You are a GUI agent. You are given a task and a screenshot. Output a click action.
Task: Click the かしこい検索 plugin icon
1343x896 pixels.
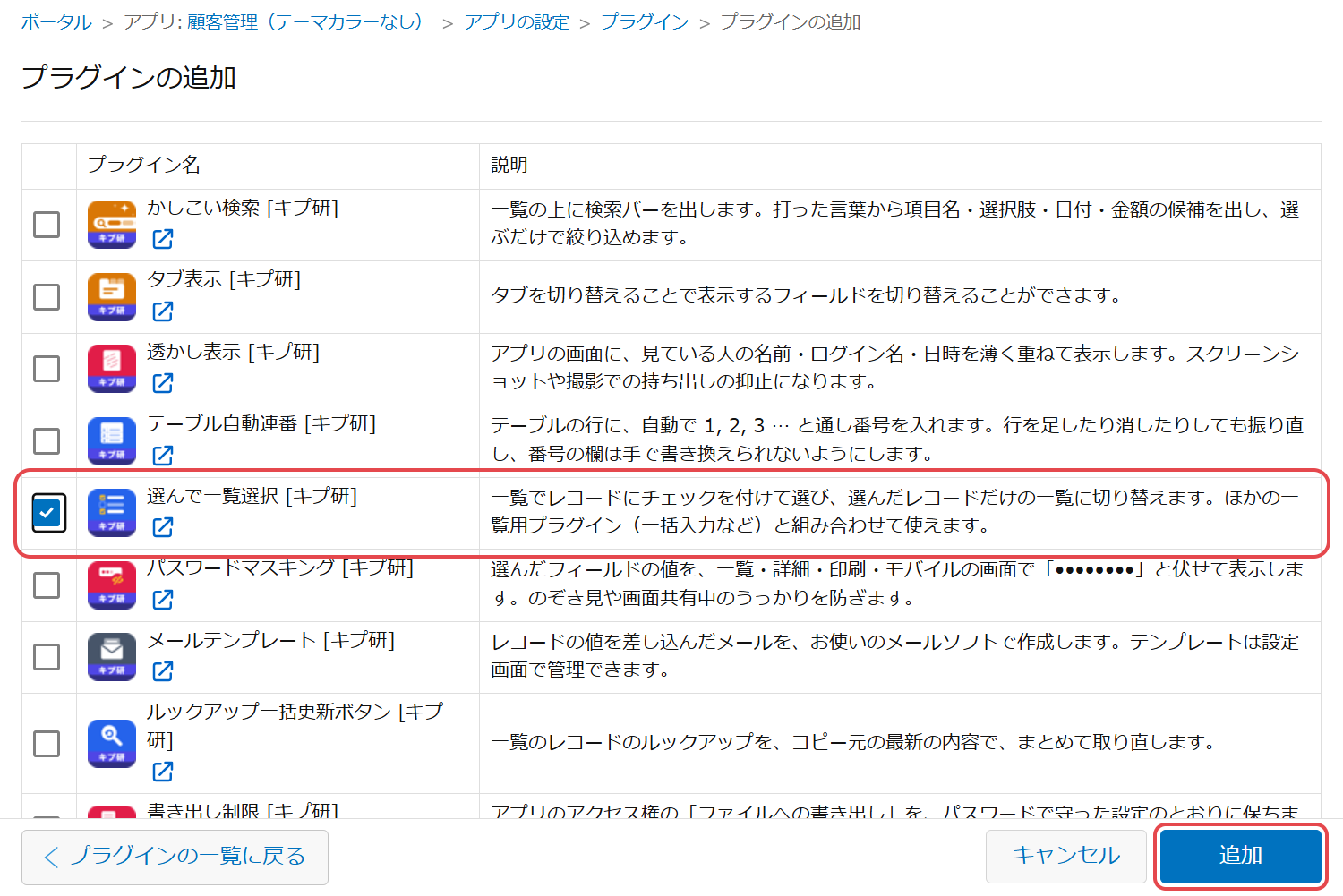point(112,225)
